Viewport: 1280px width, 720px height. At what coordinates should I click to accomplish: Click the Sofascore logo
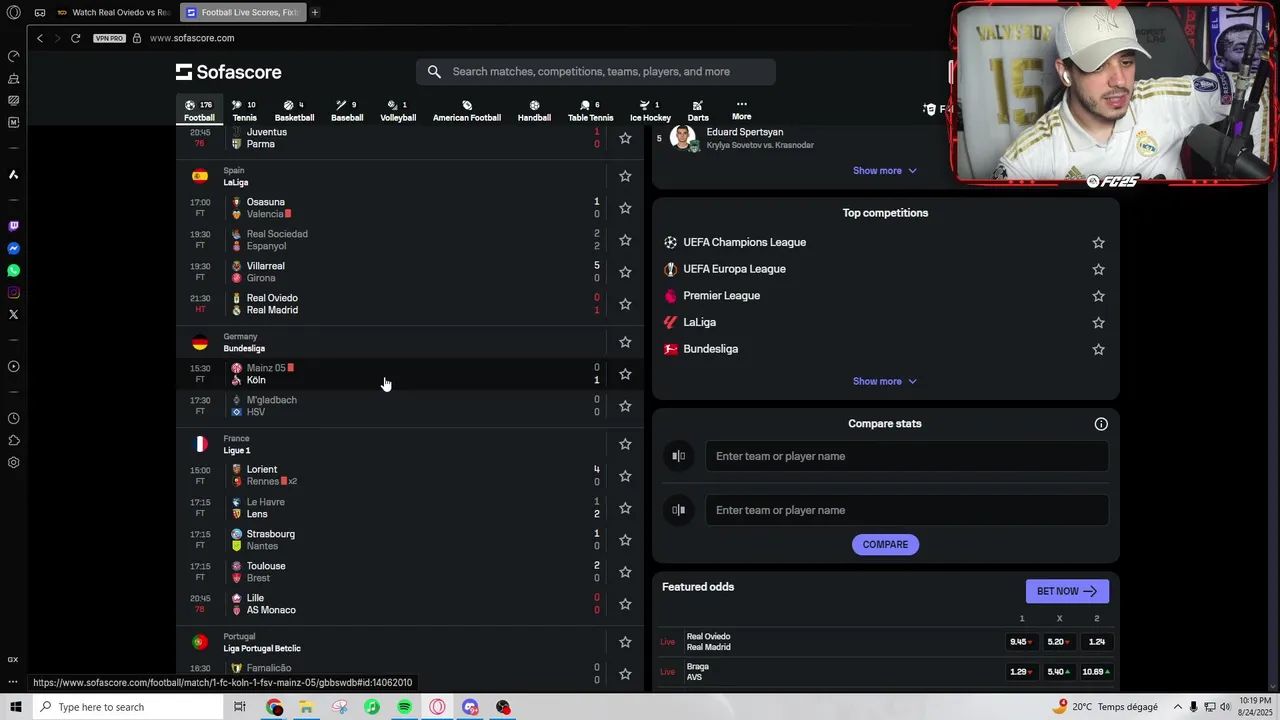pos(228,72)
